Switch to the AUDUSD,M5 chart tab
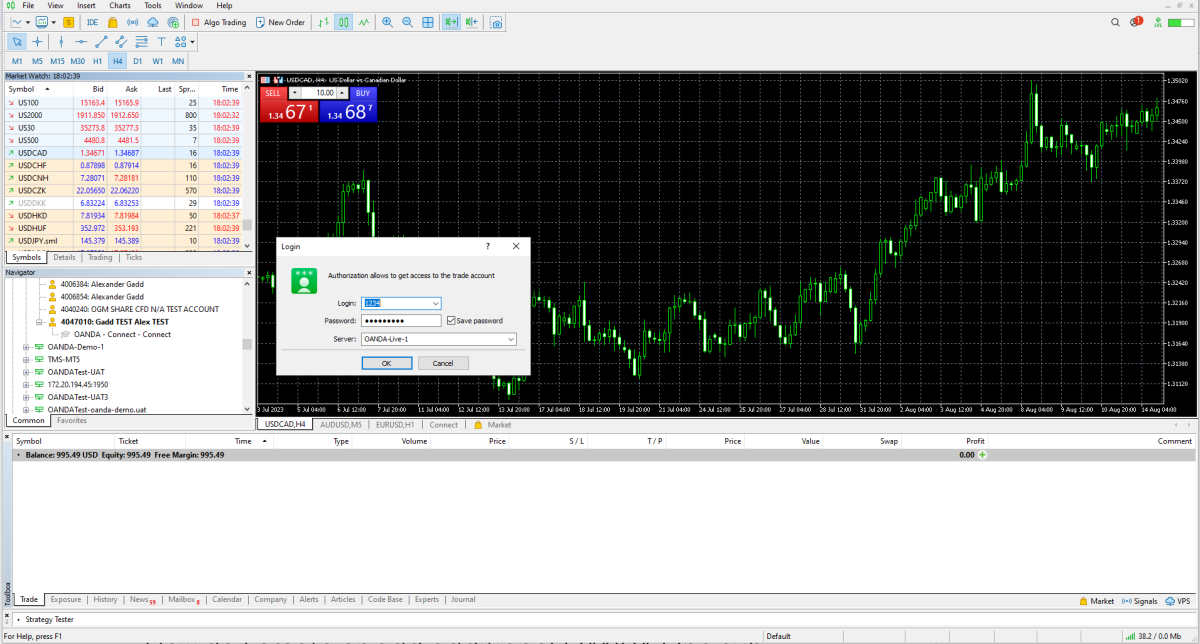1200x644 pixels. (x=341, y=425)
